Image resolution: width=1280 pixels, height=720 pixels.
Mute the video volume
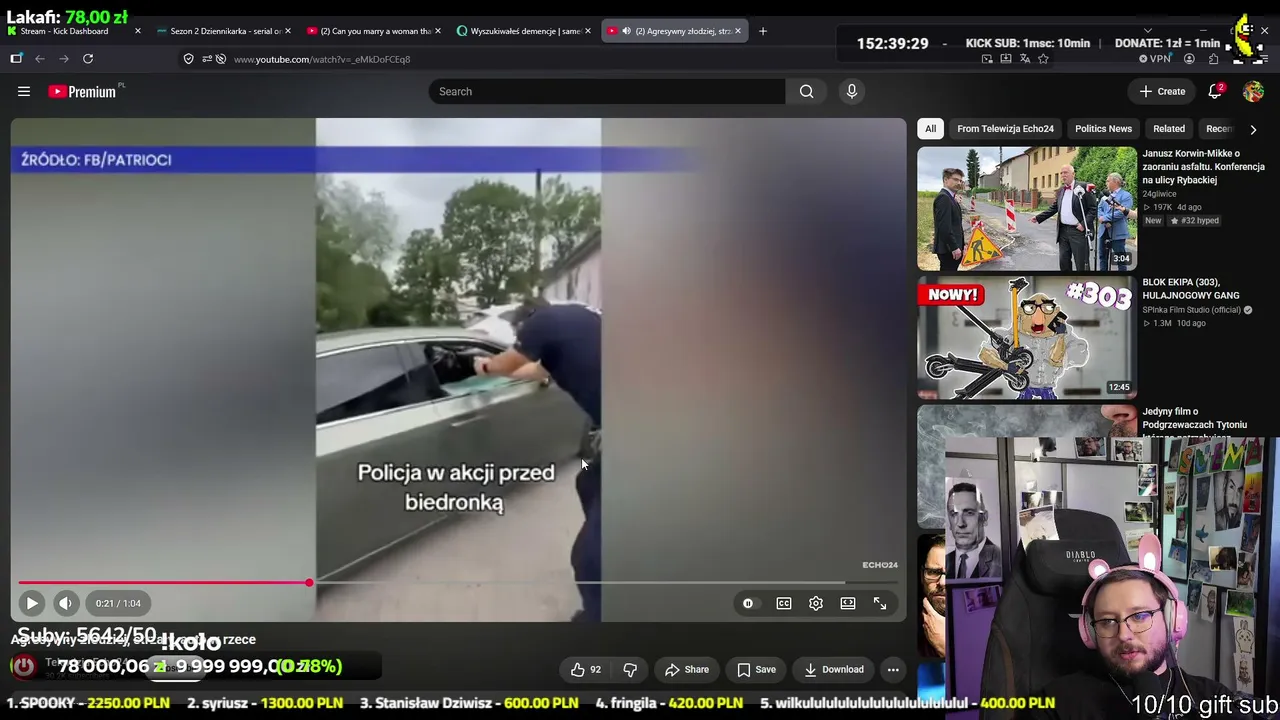point(65,603)
